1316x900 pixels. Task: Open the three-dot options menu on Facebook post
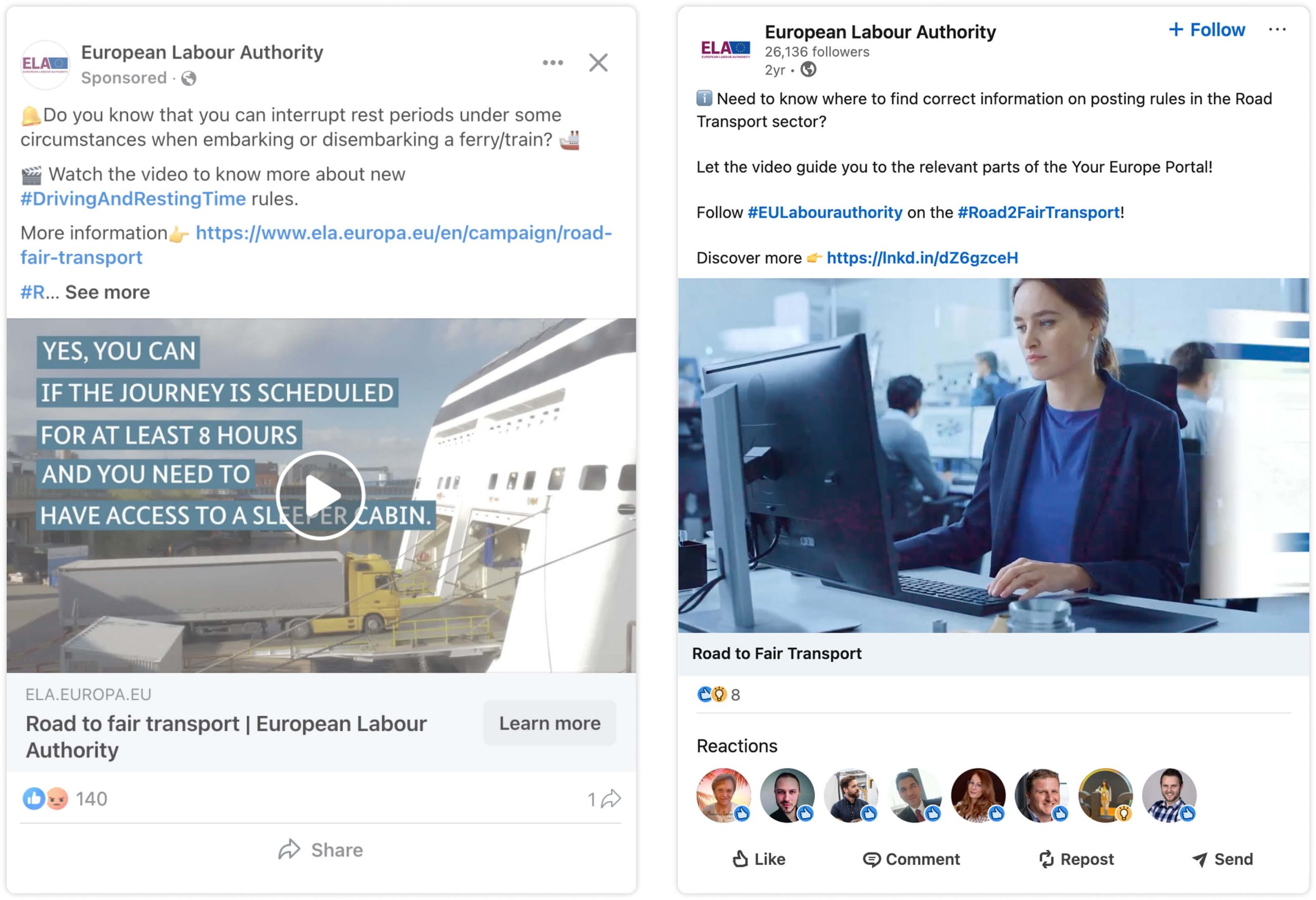(x=553, y=62)
